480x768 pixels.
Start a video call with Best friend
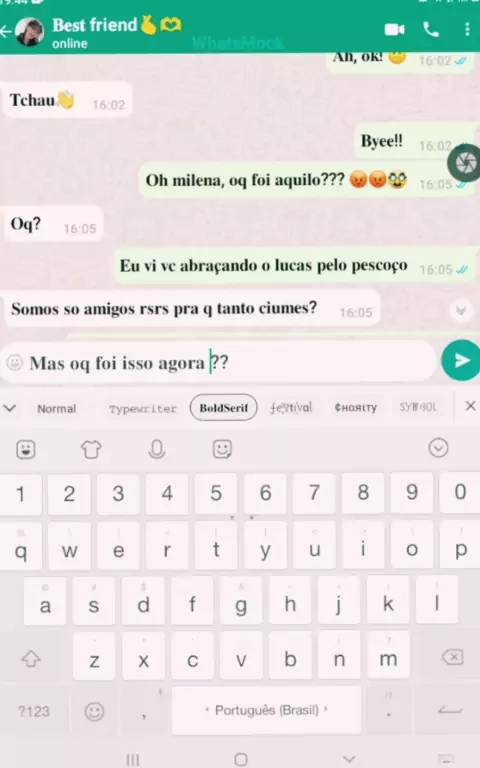[394, 30]
